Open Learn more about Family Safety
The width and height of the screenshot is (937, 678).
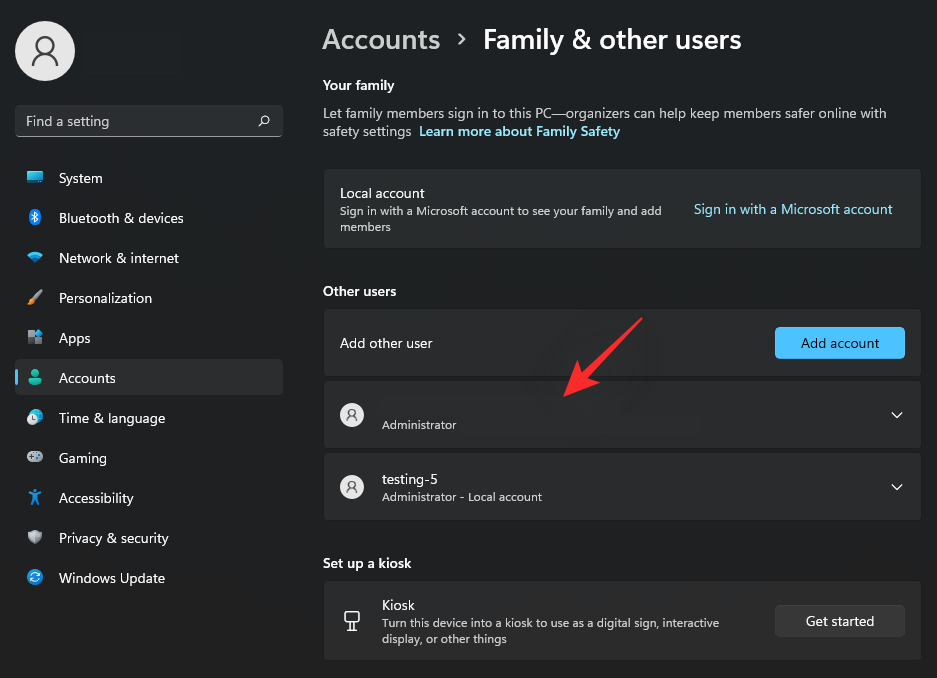519,132
